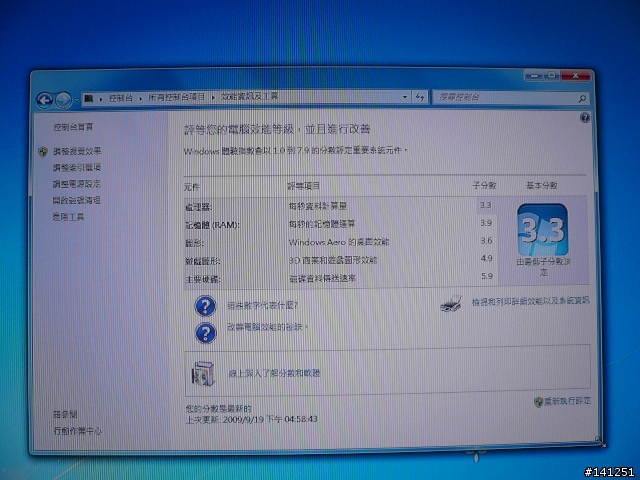Viewport: 640px width, 480px height.
Task: Click the 遊戲圖形 row label
Action: click(x=202, y=261)
